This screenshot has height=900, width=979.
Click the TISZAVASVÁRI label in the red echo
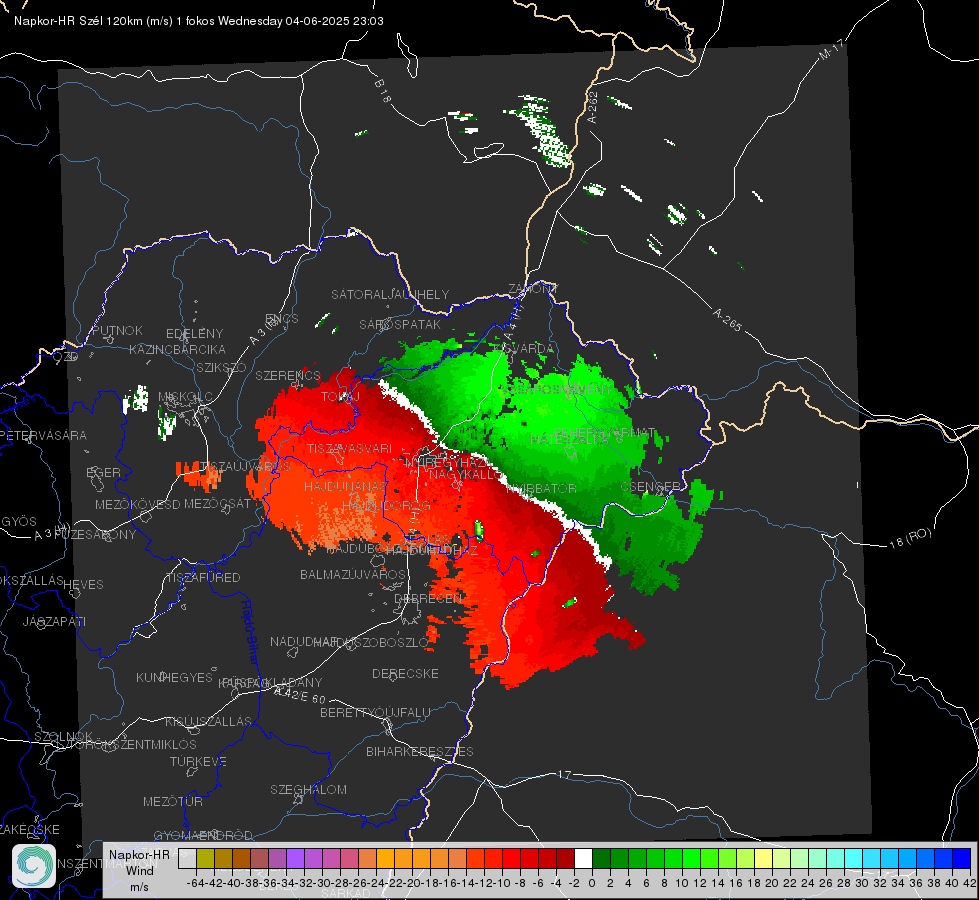350,448
